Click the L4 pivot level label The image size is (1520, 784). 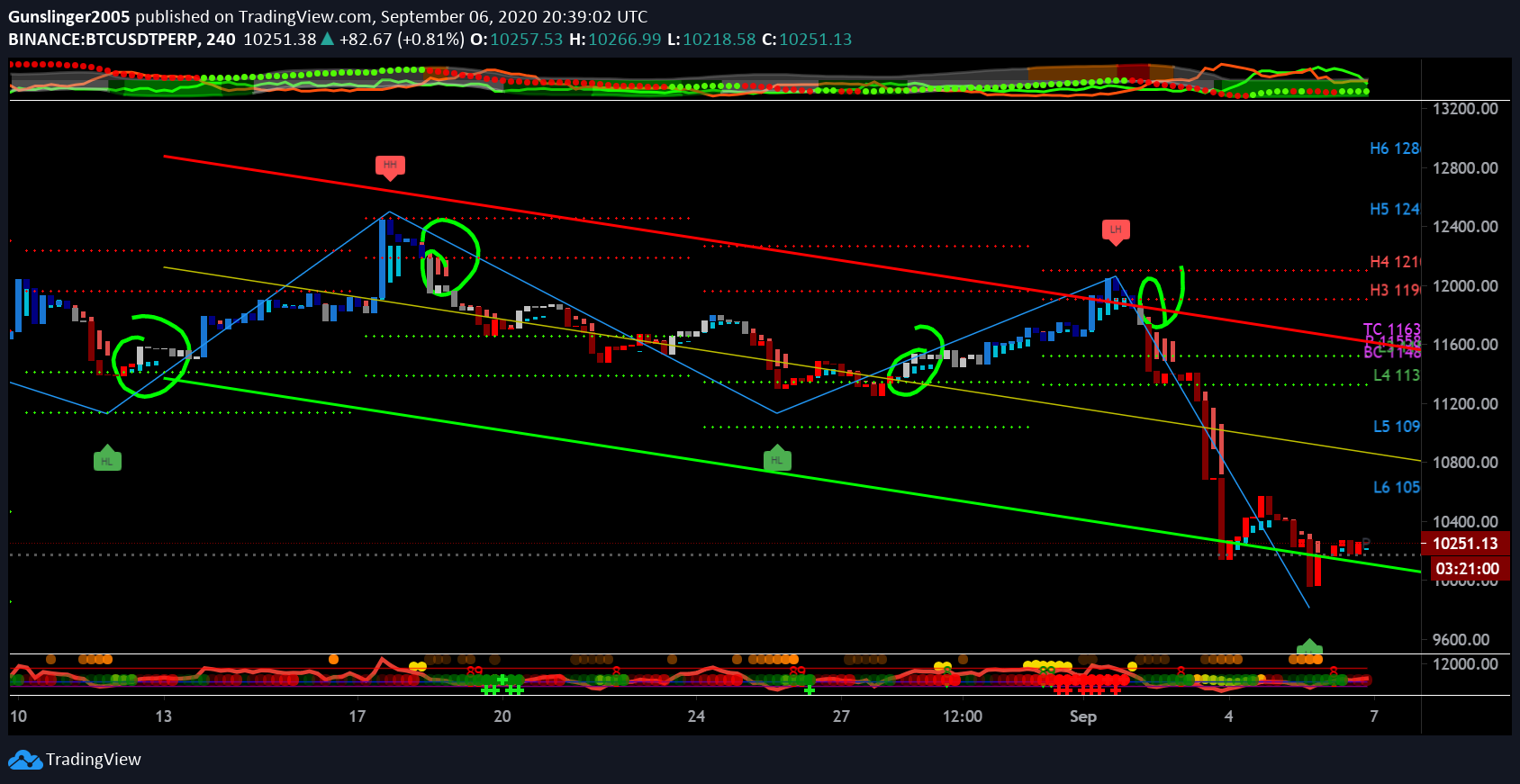tap(1397, 375)
